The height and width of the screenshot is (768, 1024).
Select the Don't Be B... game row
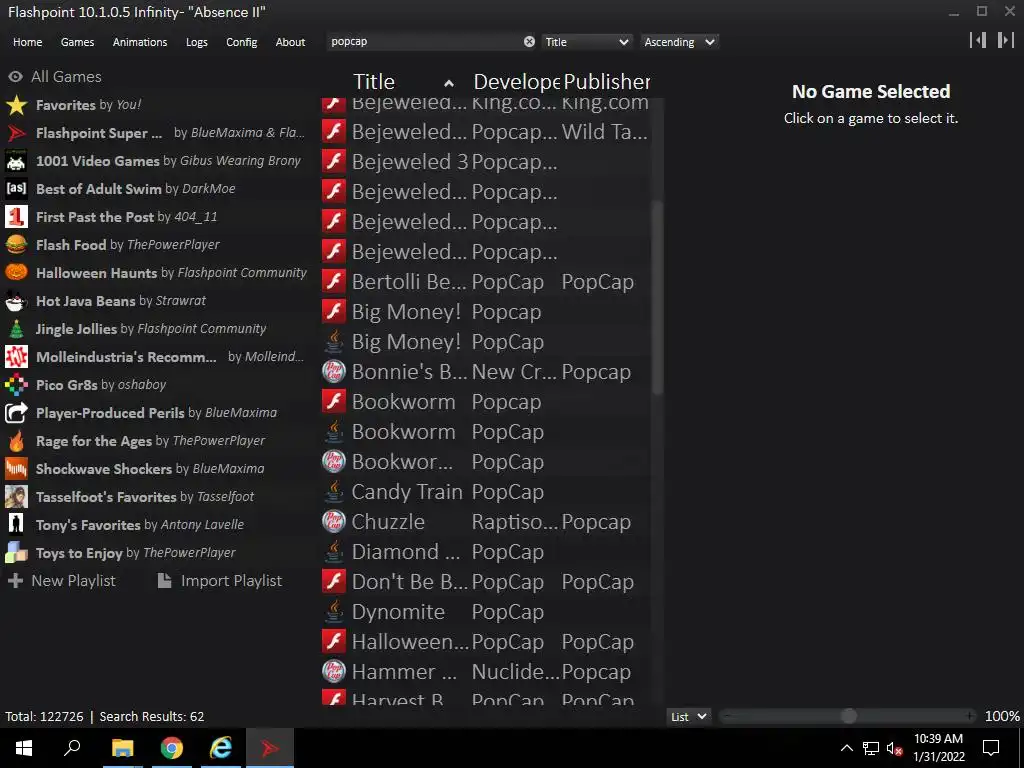[x=486, y=582]
